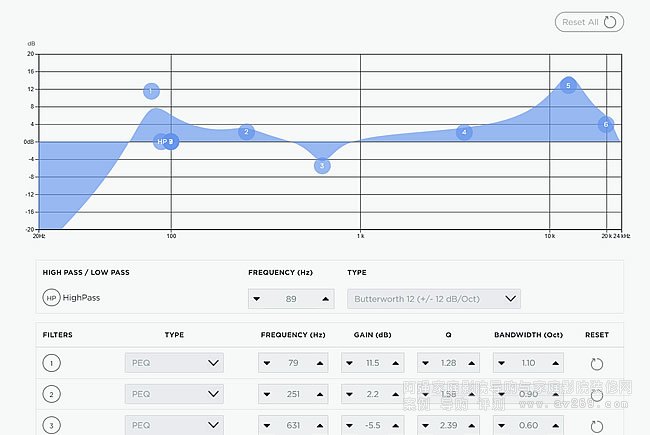Select EQ node 2 on the curve
The height and width of the screenshot is (435, 650).
246,132
